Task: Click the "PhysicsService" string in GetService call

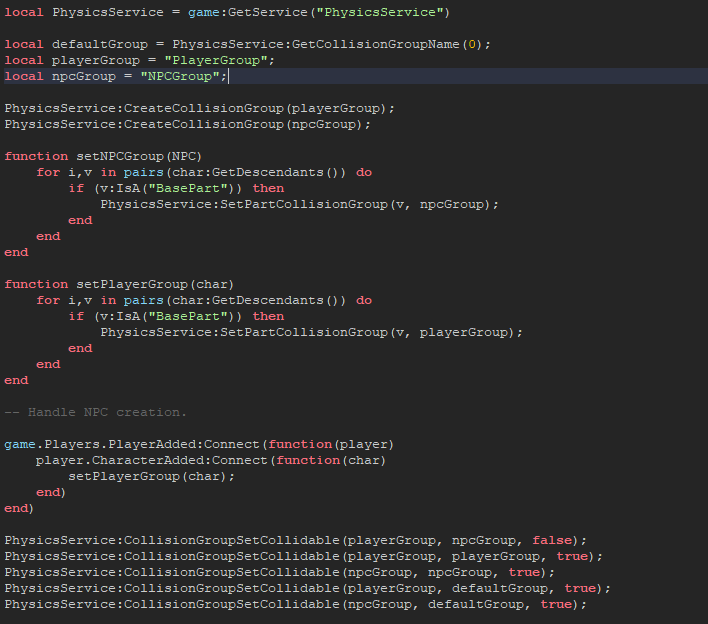Action: pos(379,12)
